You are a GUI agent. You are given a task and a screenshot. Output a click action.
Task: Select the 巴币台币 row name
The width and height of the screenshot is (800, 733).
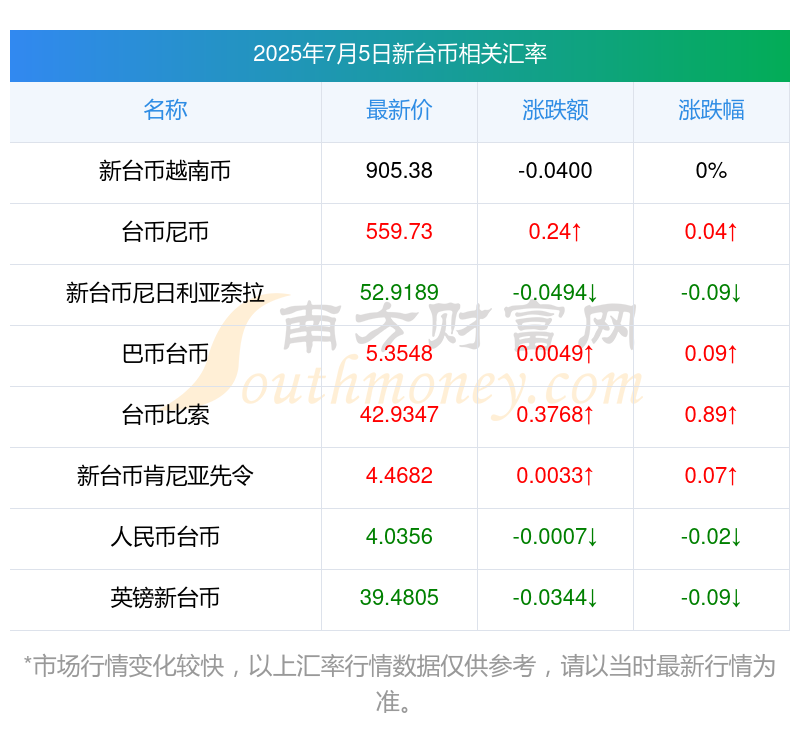click(165, 354)
